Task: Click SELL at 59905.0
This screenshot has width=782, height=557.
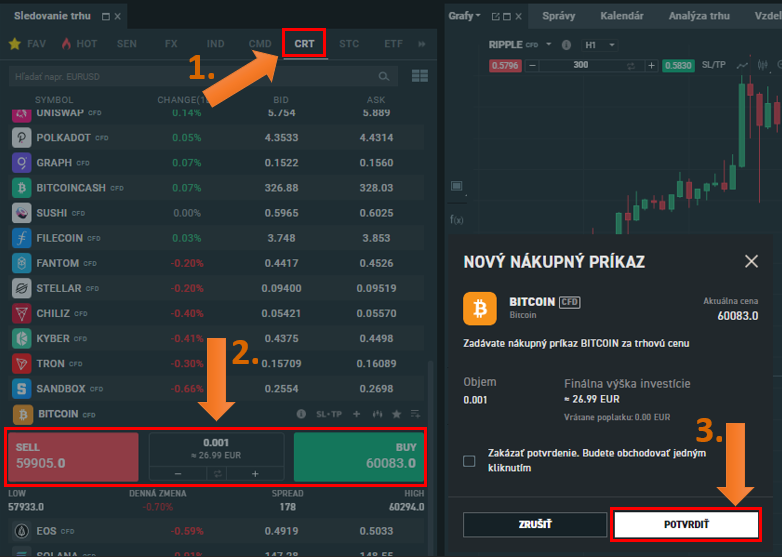Action: coord(73,456)
